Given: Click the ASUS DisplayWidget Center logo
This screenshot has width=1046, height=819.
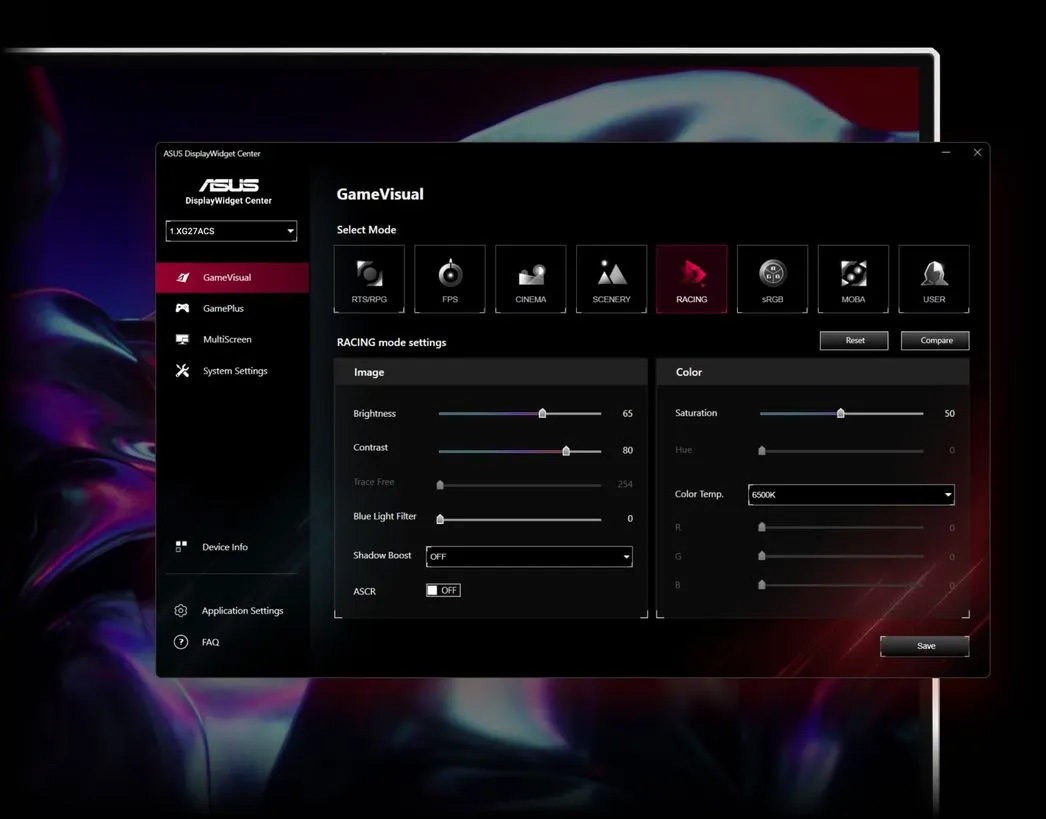Looking at the screenshot, I should pyautogui.click(x=229, y=191).
